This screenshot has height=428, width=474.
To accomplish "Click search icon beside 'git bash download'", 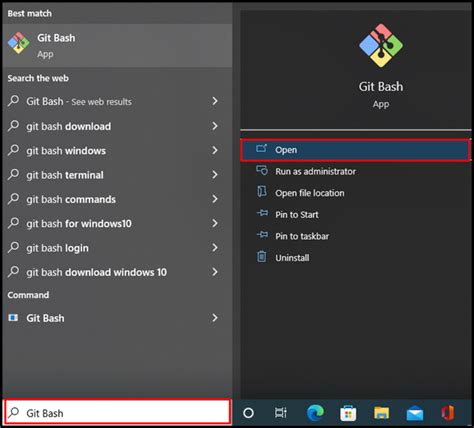I will click(13, 125).
